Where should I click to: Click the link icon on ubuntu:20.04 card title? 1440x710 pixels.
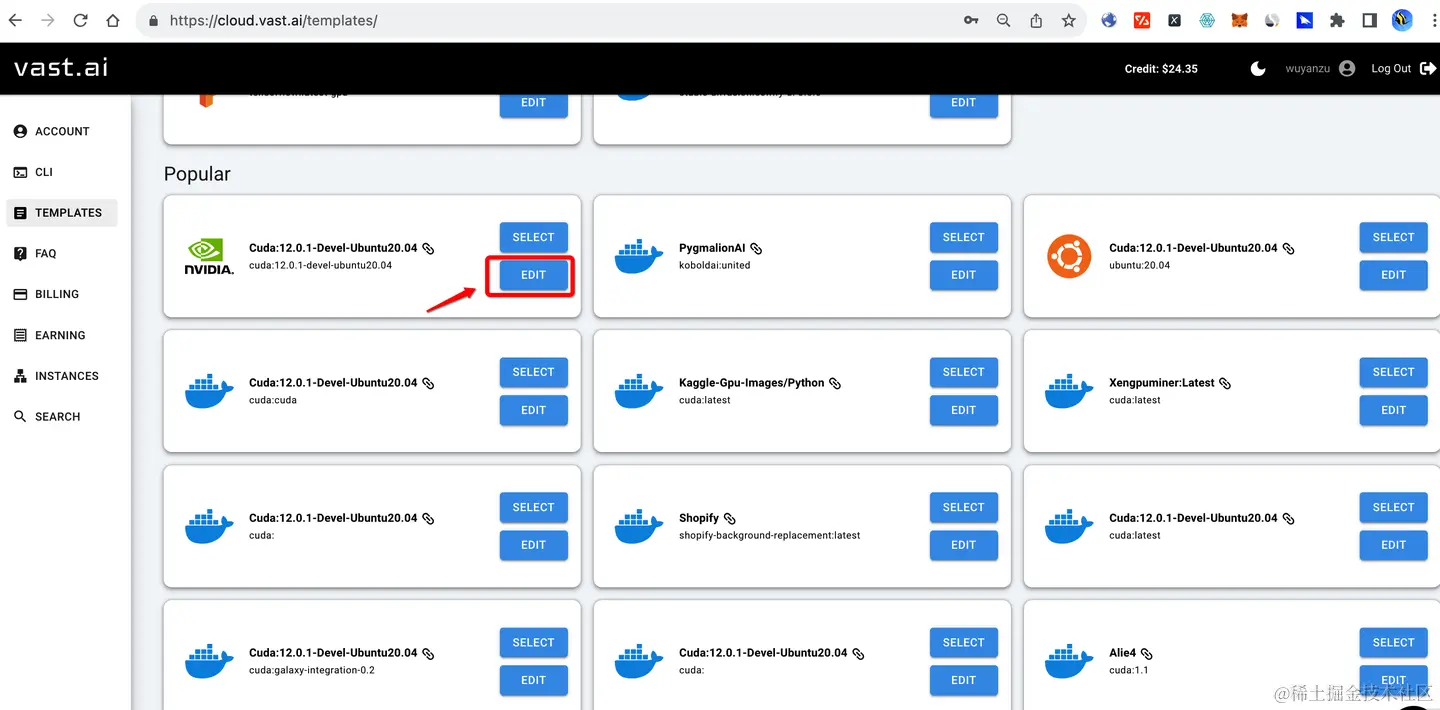pos(1288,248)
